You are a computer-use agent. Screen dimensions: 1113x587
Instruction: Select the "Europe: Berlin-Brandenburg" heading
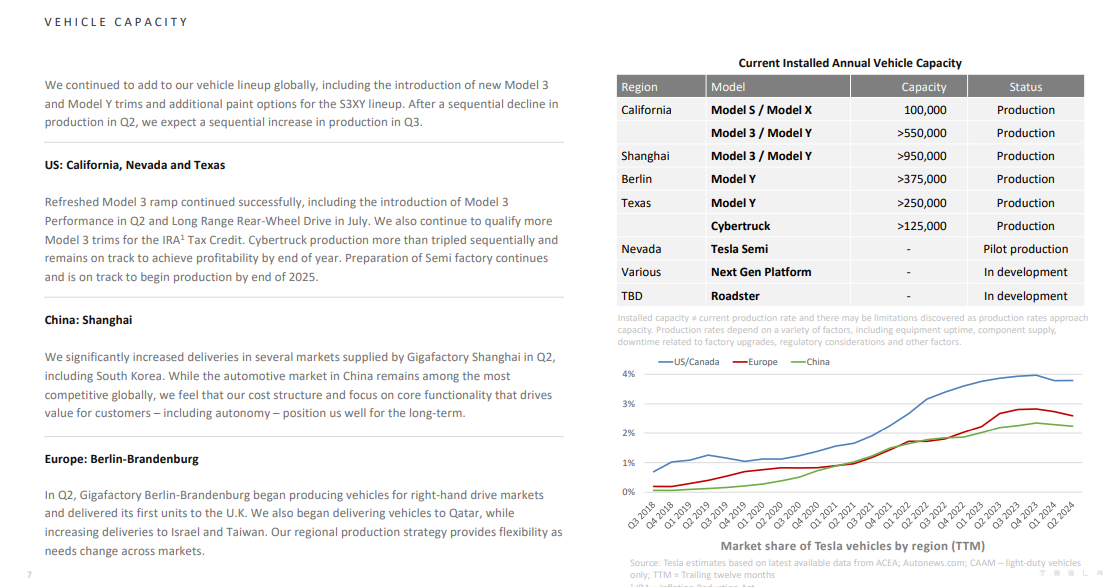[121, 459]
